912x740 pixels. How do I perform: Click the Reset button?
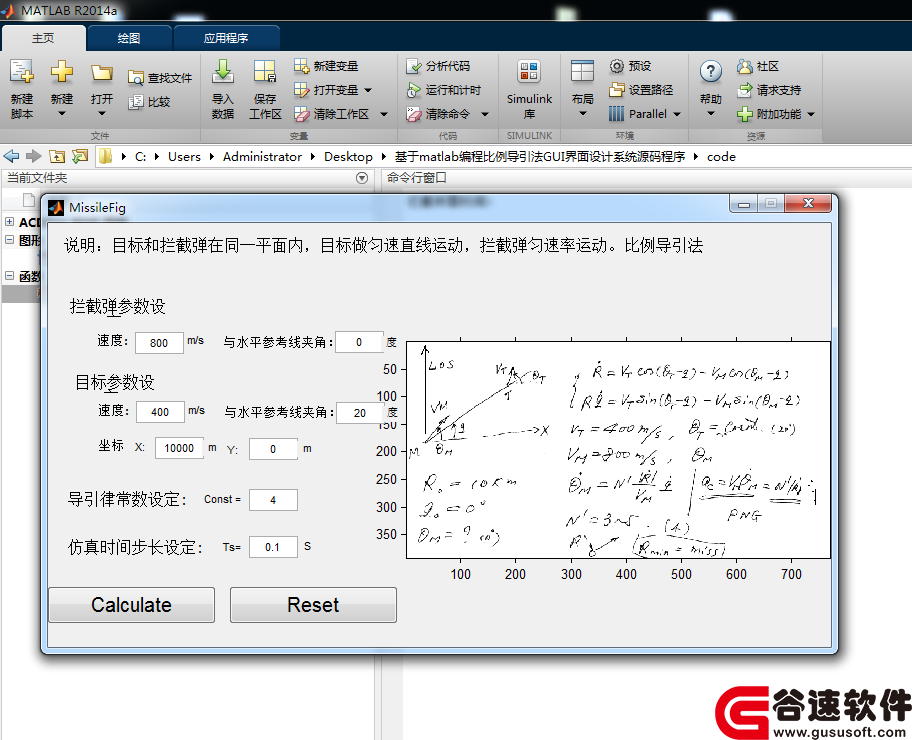click(314, 605)
